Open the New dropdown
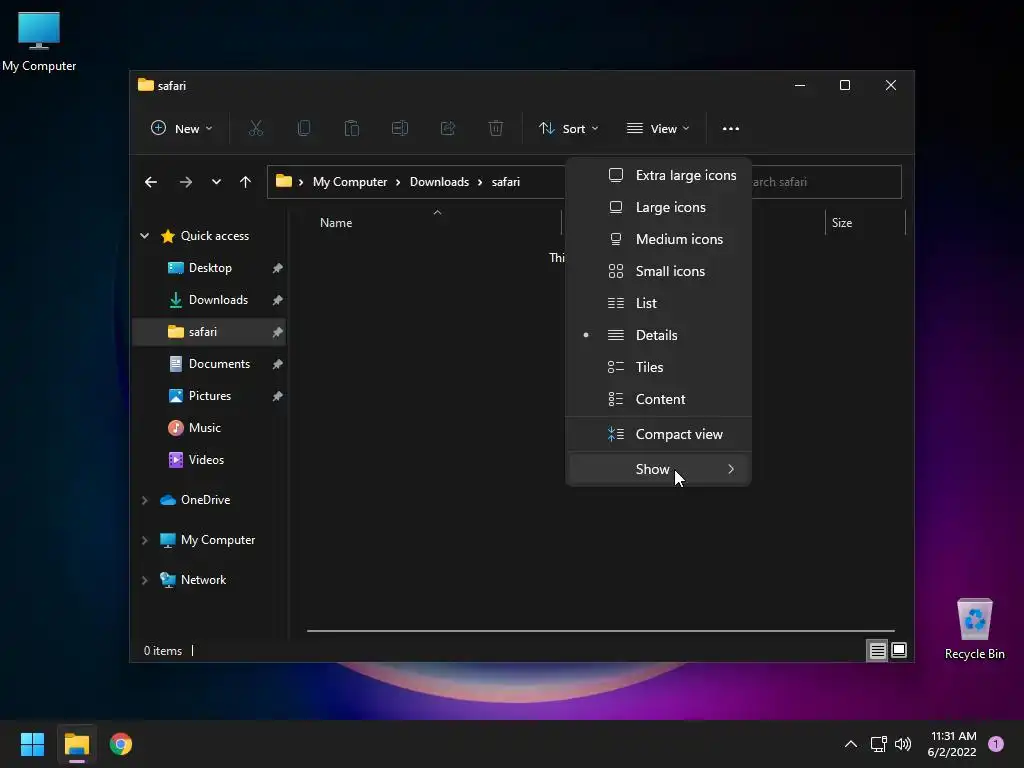The width and height of the screenshot is (1024, 768). pos(181,129)
